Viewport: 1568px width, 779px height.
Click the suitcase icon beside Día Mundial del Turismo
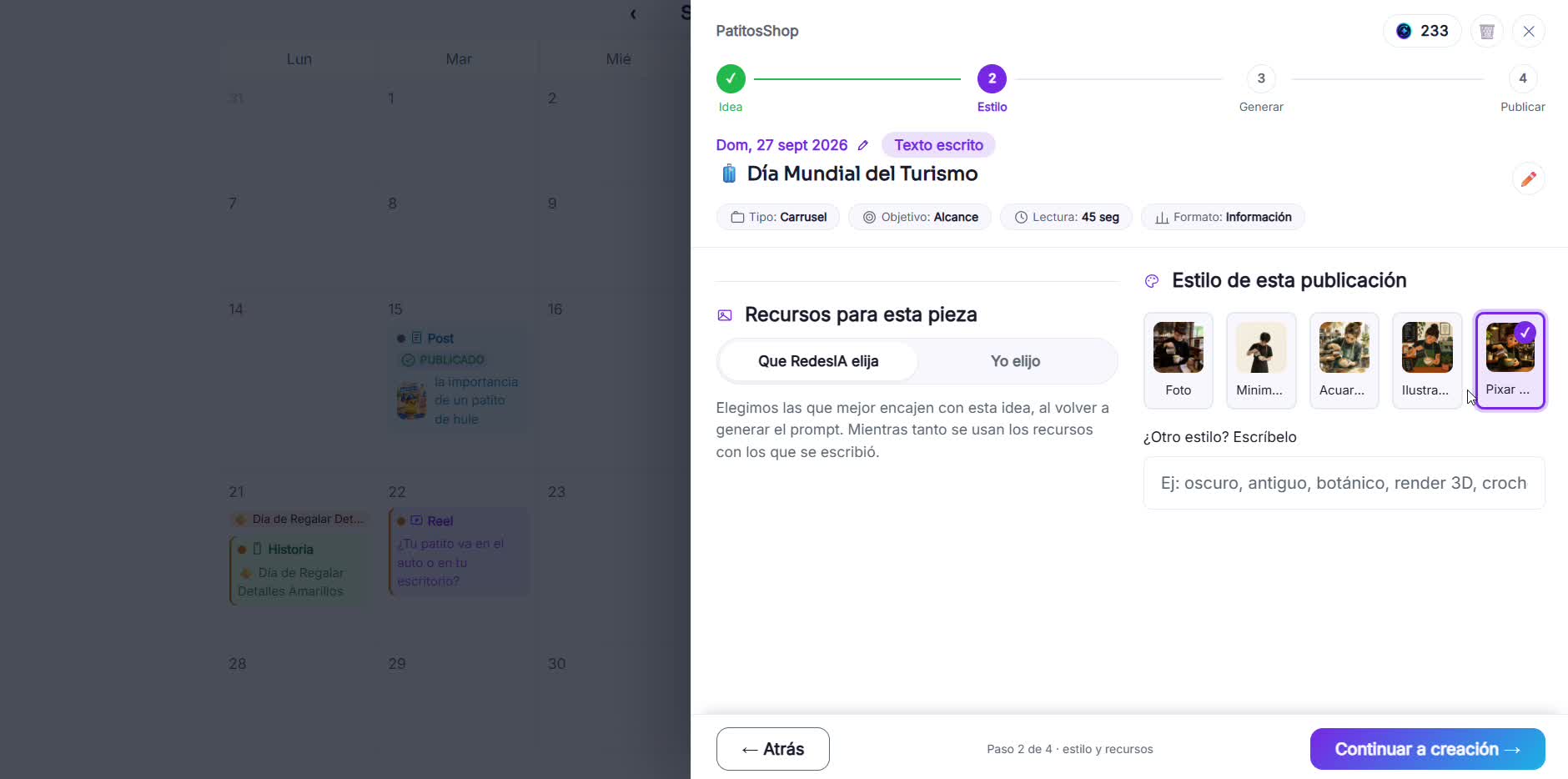729,173
